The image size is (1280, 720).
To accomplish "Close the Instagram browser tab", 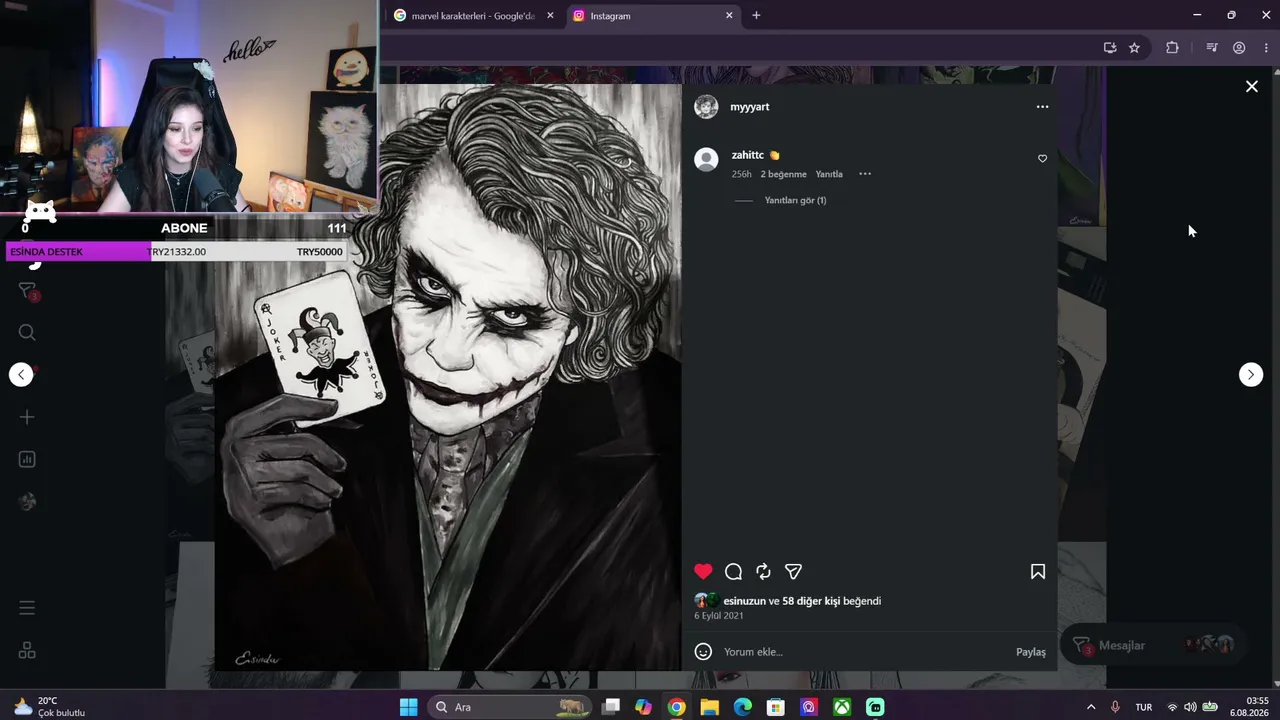I will tap(729, 16).
